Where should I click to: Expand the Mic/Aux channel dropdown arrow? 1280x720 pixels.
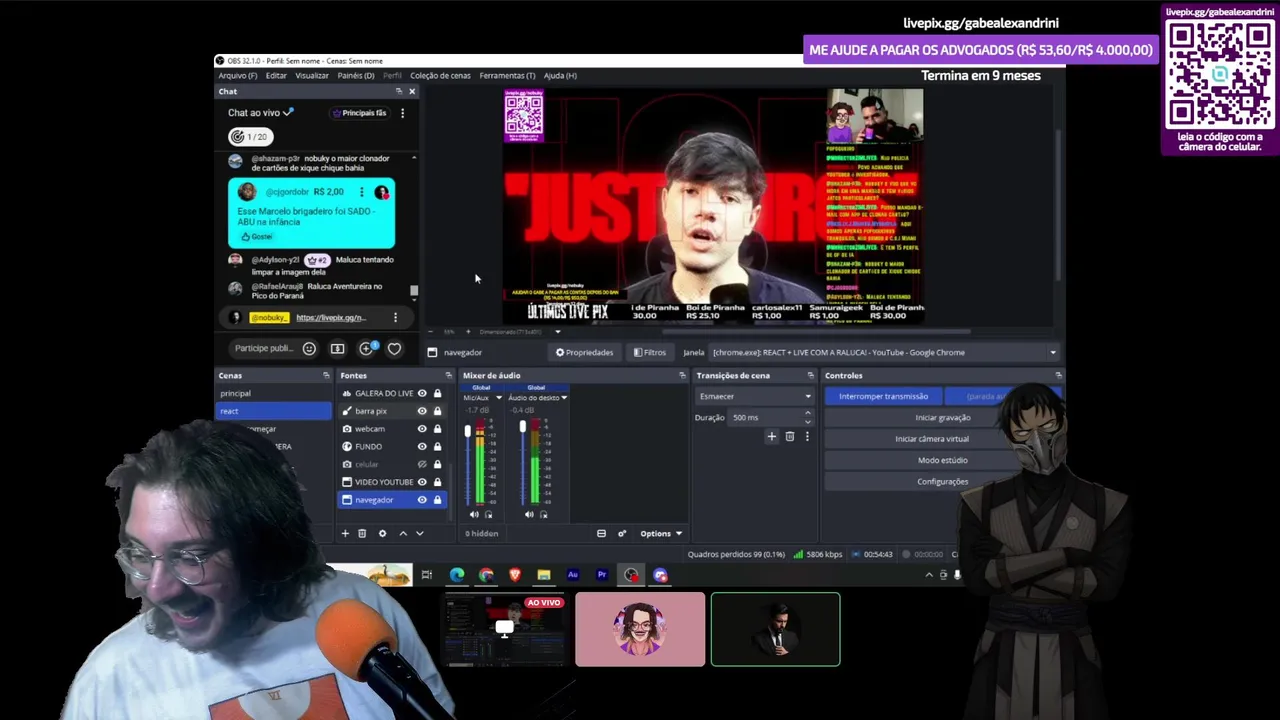(x=499, y=398)
